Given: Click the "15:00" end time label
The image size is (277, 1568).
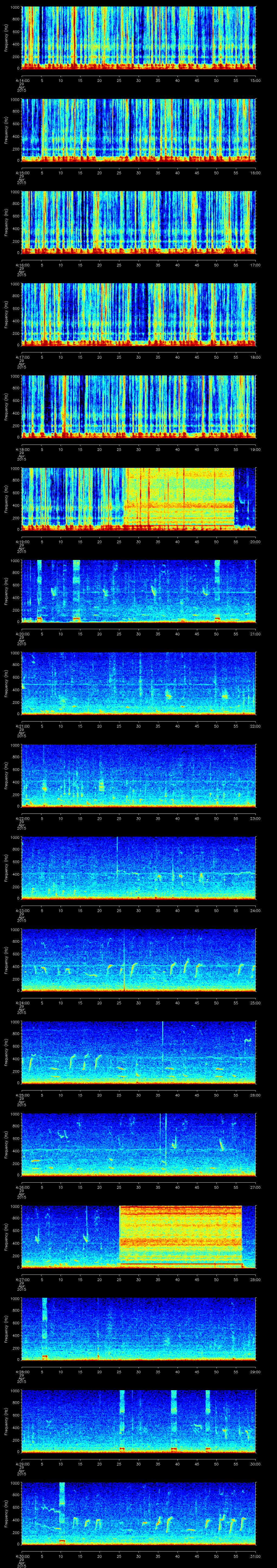Looking at the screenshot, I should [x=256, y=80].
